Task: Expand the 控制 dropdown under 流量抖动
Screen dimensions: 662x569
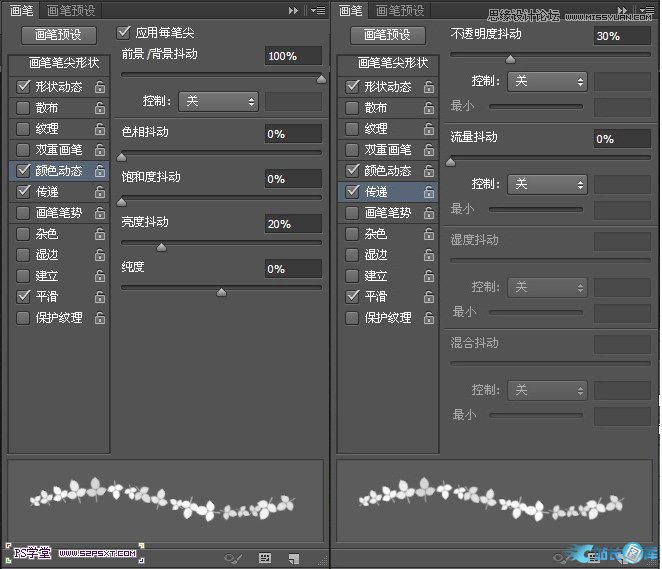Action: point(547,184)
